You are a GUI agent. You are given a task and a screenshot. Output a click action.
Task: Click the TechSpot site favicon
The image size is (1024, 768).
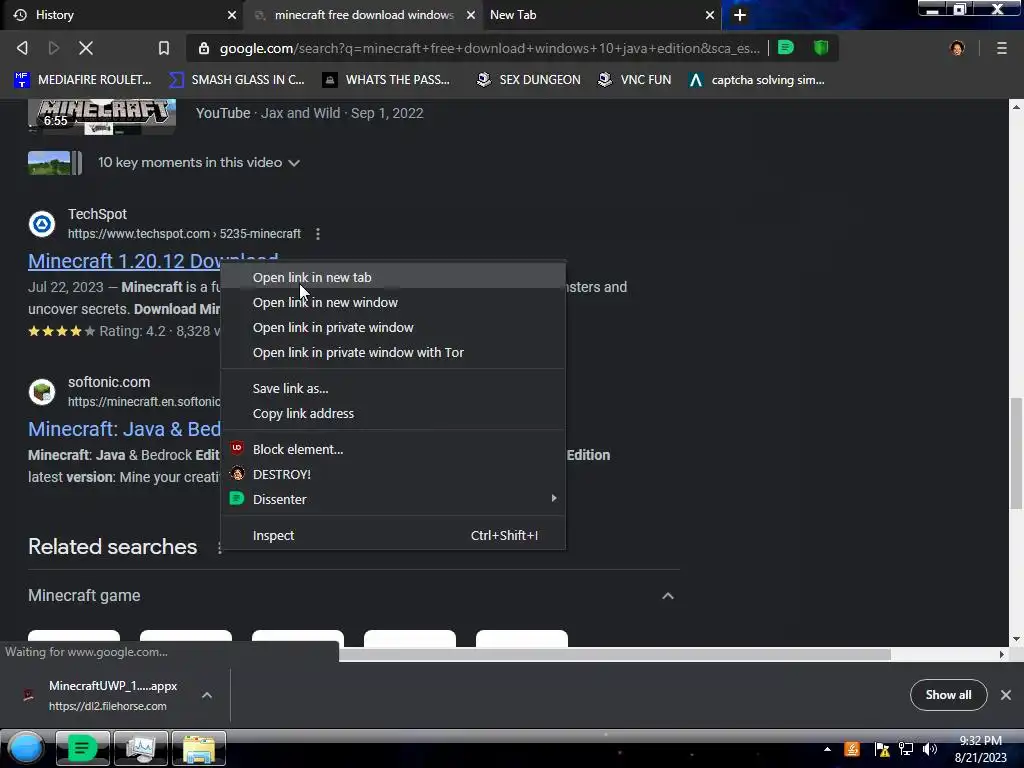point(42,224)
